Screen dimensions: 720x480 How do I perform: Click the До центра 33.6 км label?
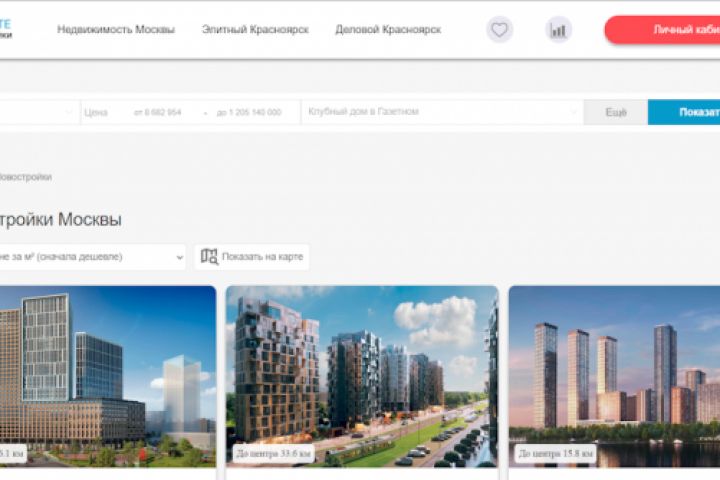(x=274, y=454)
